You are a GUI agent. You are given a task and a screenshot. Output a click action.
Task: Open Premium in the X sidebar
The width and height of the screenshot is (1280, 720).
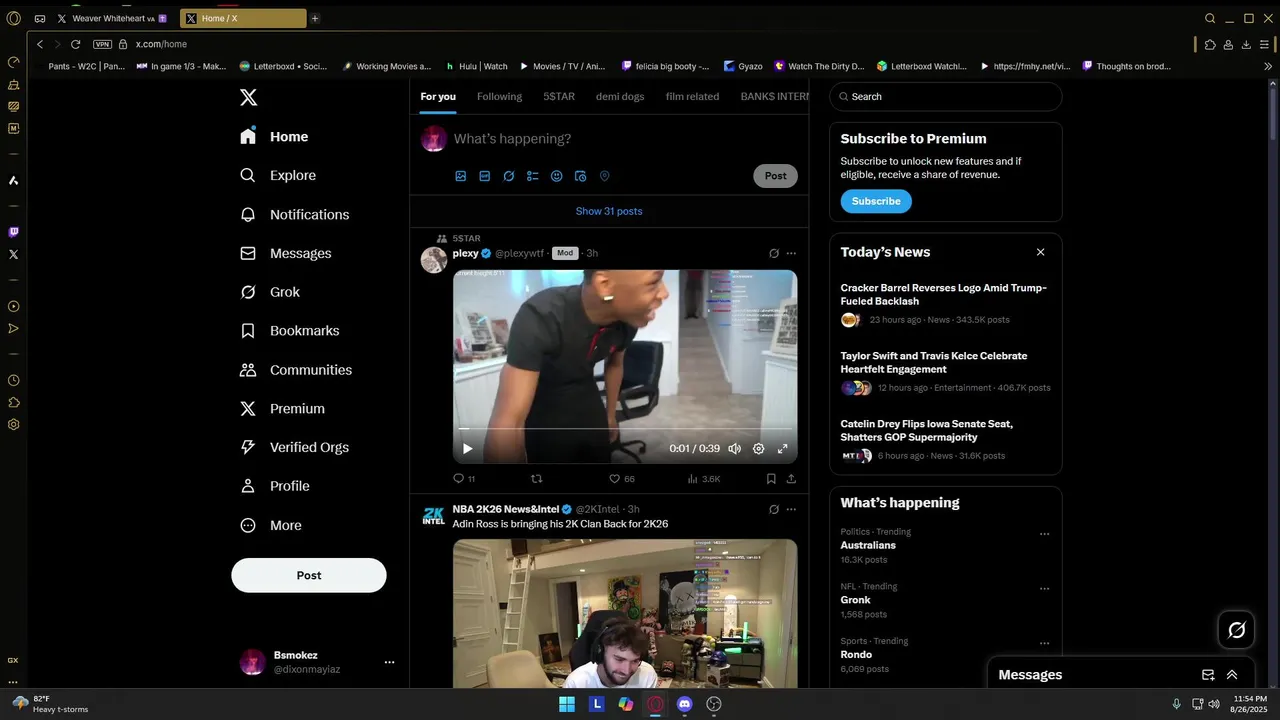click(x=283, y=409)
